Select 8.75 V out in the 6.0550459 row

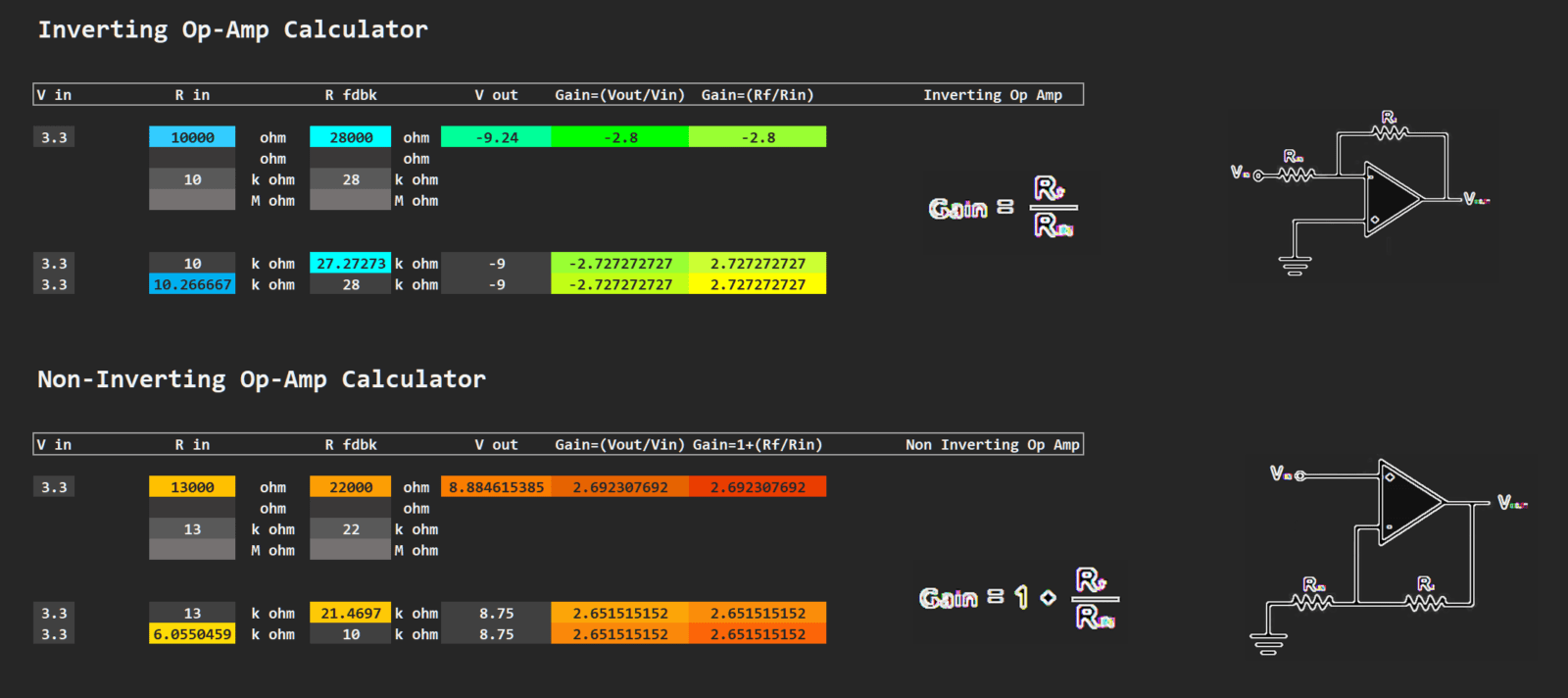[x=496, y=634]
